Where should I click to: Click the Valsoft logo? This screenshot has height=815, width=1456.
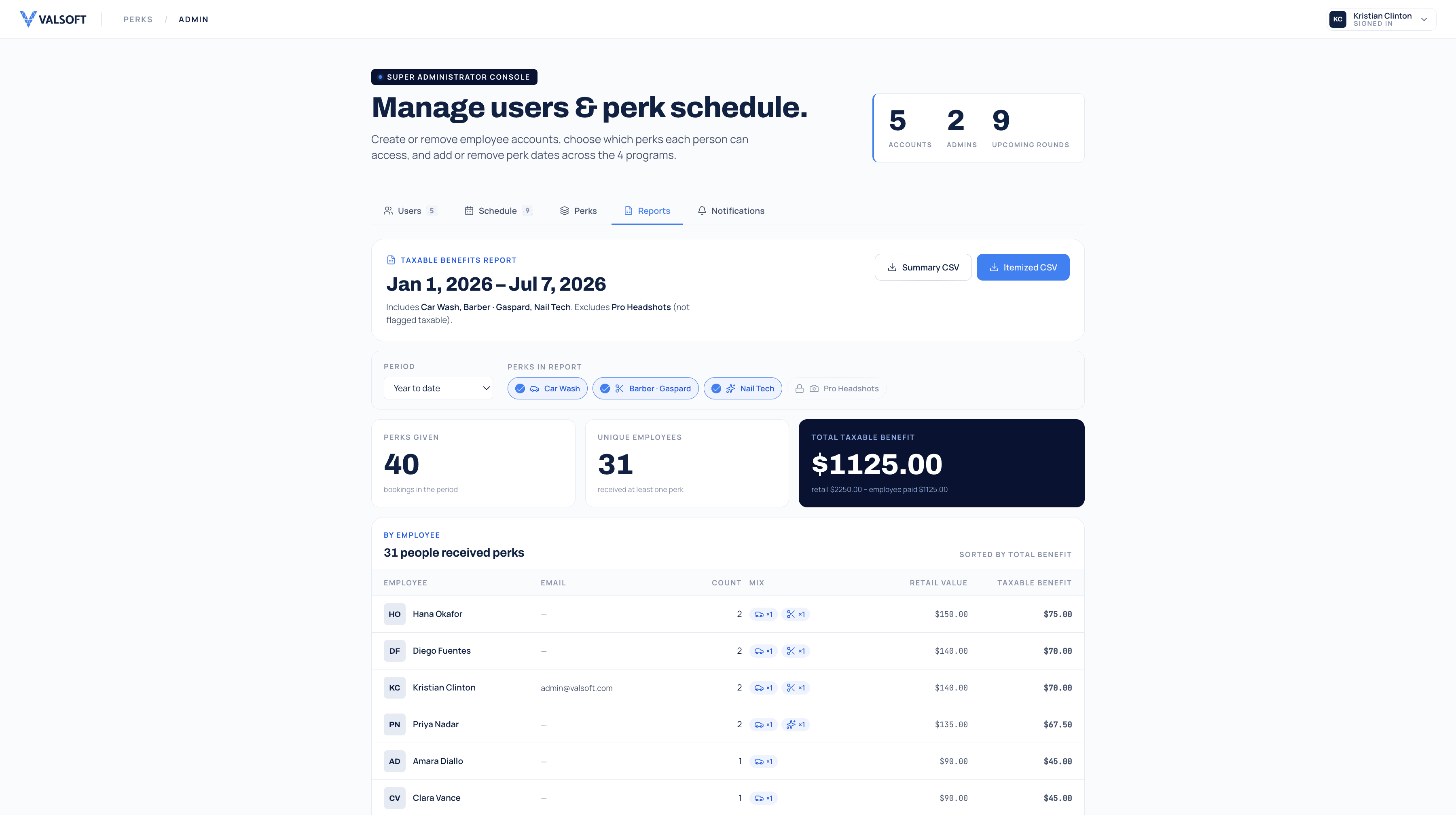click(x=53, y=19)
